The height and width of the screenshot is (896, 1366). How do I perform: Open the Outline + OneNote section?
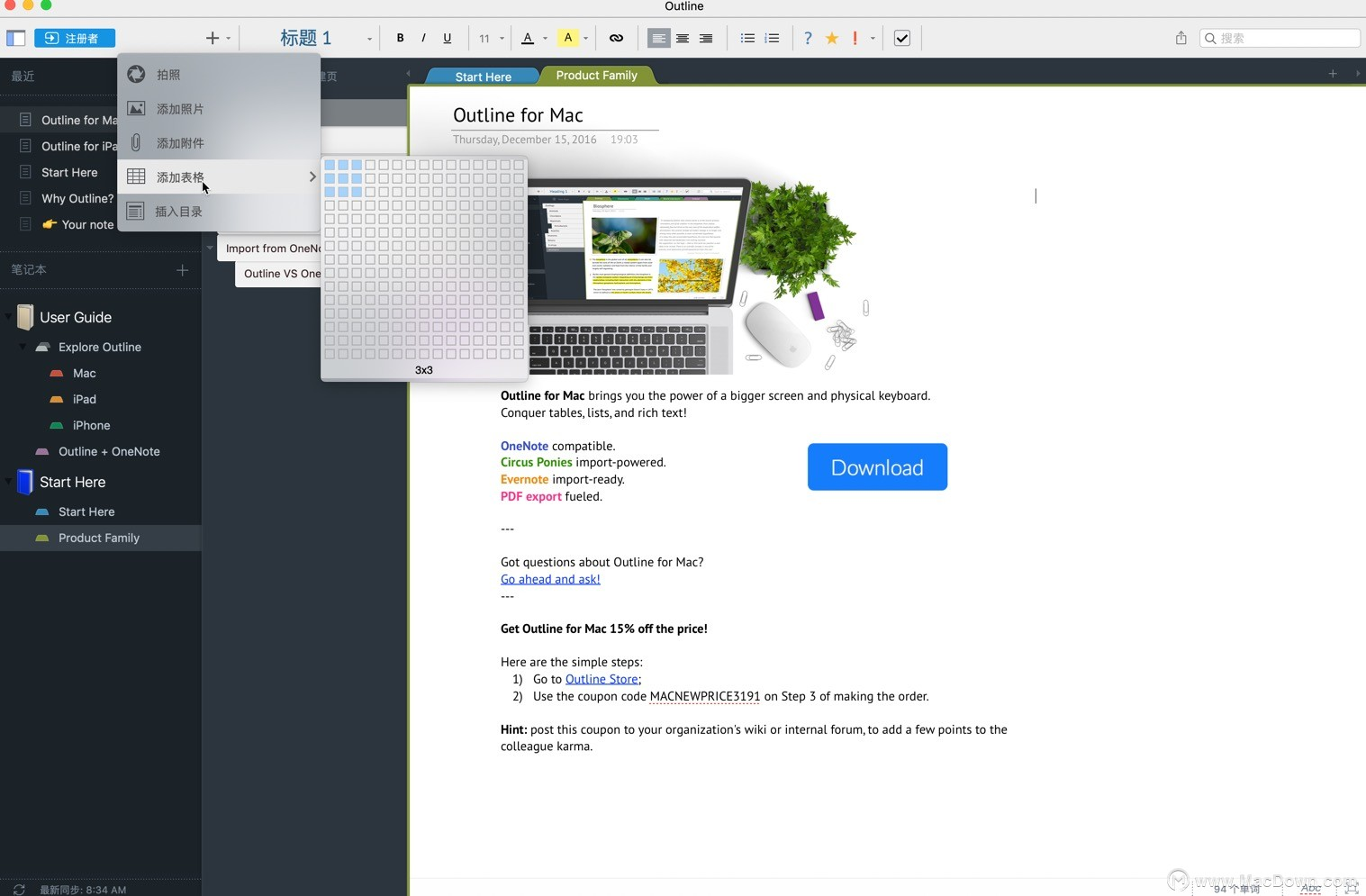pyautogui.click(x=109, y=451)
